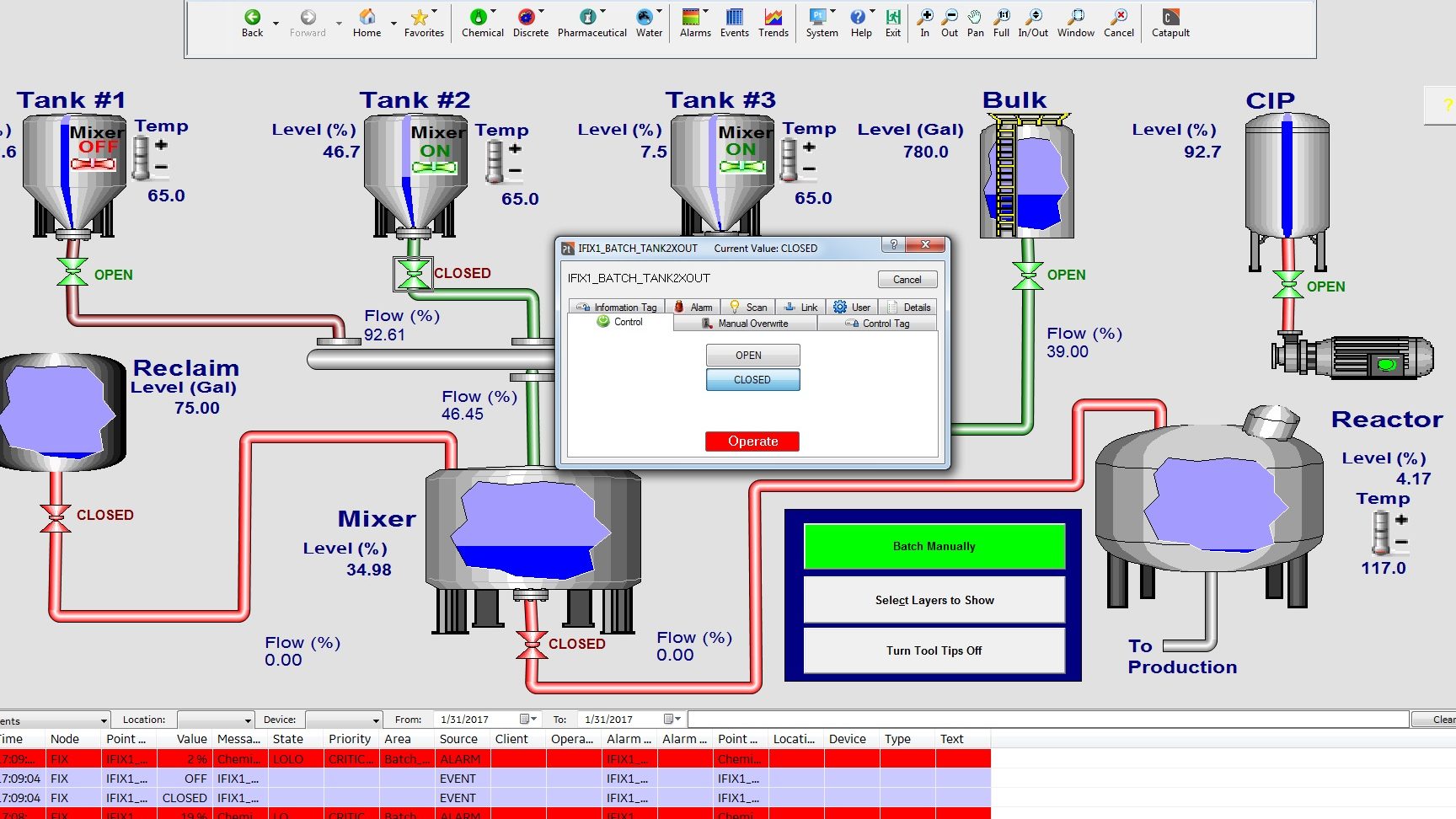Open the Pharmaceutical section icon

coord(589,18)
